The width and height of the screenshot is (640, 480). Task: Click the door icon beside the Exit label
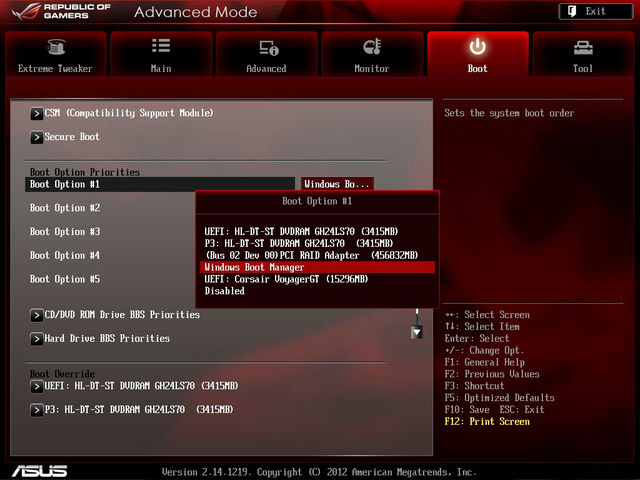tap(572, 11)
